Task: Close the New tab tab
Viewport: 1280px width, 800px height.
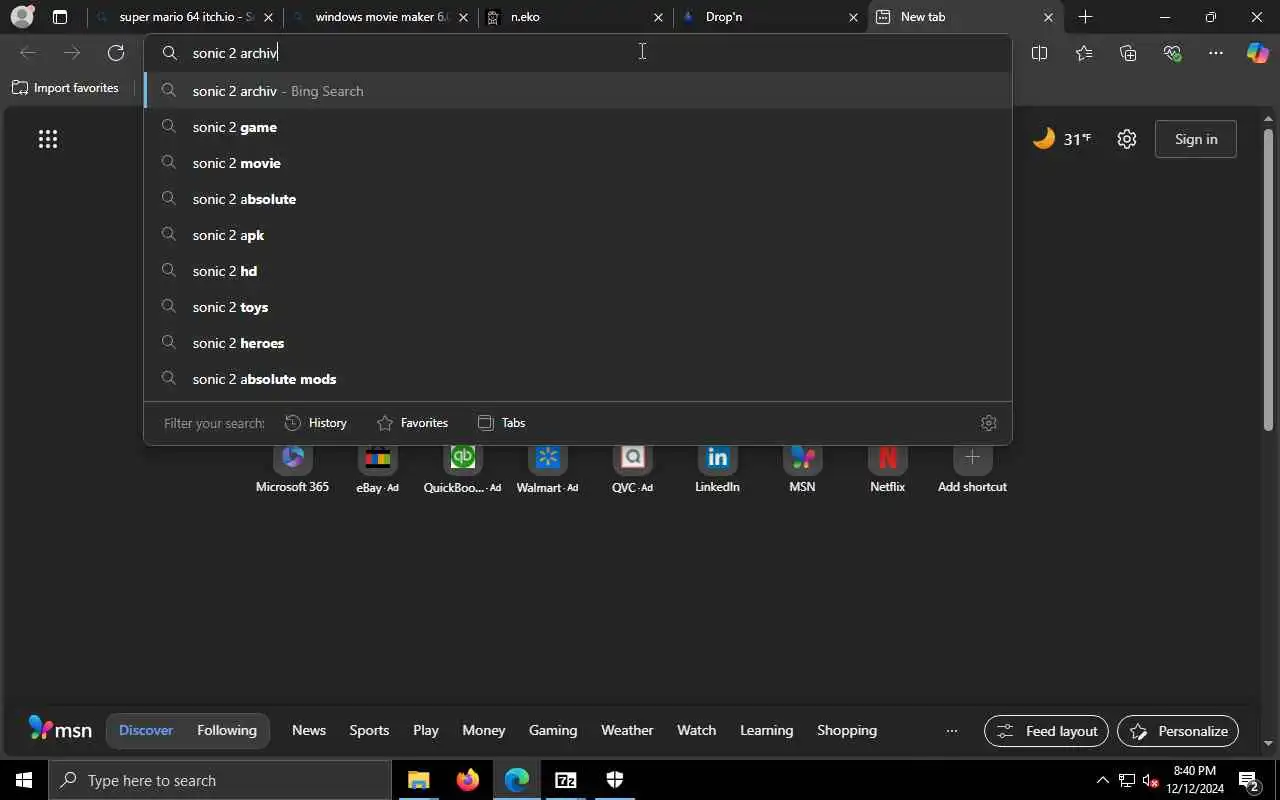Action: 1048,17
